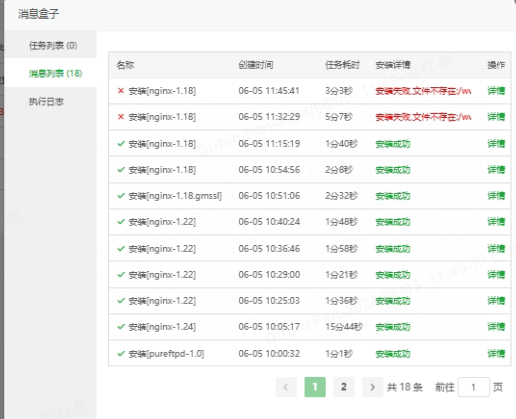Click the 5分7秒 duration cell

click(x=339, y=117)
